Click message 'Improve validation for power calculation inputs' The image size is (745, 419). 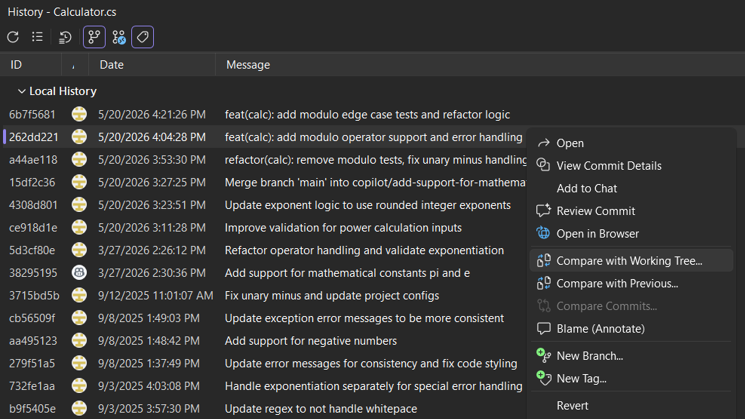coord(344,228)
